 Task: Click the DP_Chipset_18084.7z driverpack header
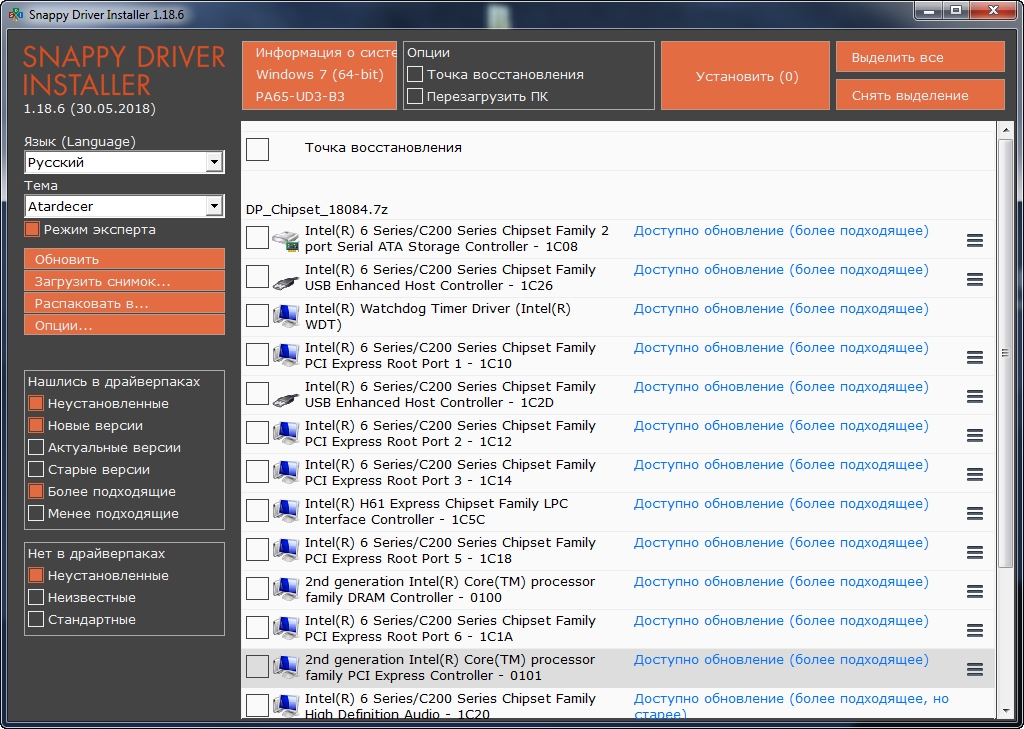(x=317, y=210)
